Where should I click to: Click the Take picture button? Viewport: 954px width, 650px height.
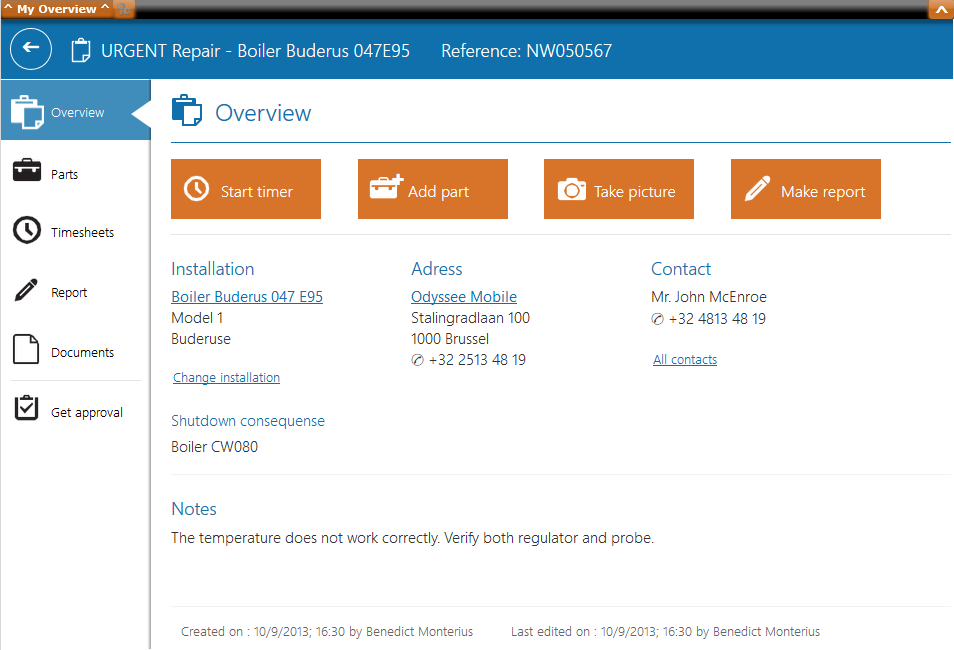[619, 189]
